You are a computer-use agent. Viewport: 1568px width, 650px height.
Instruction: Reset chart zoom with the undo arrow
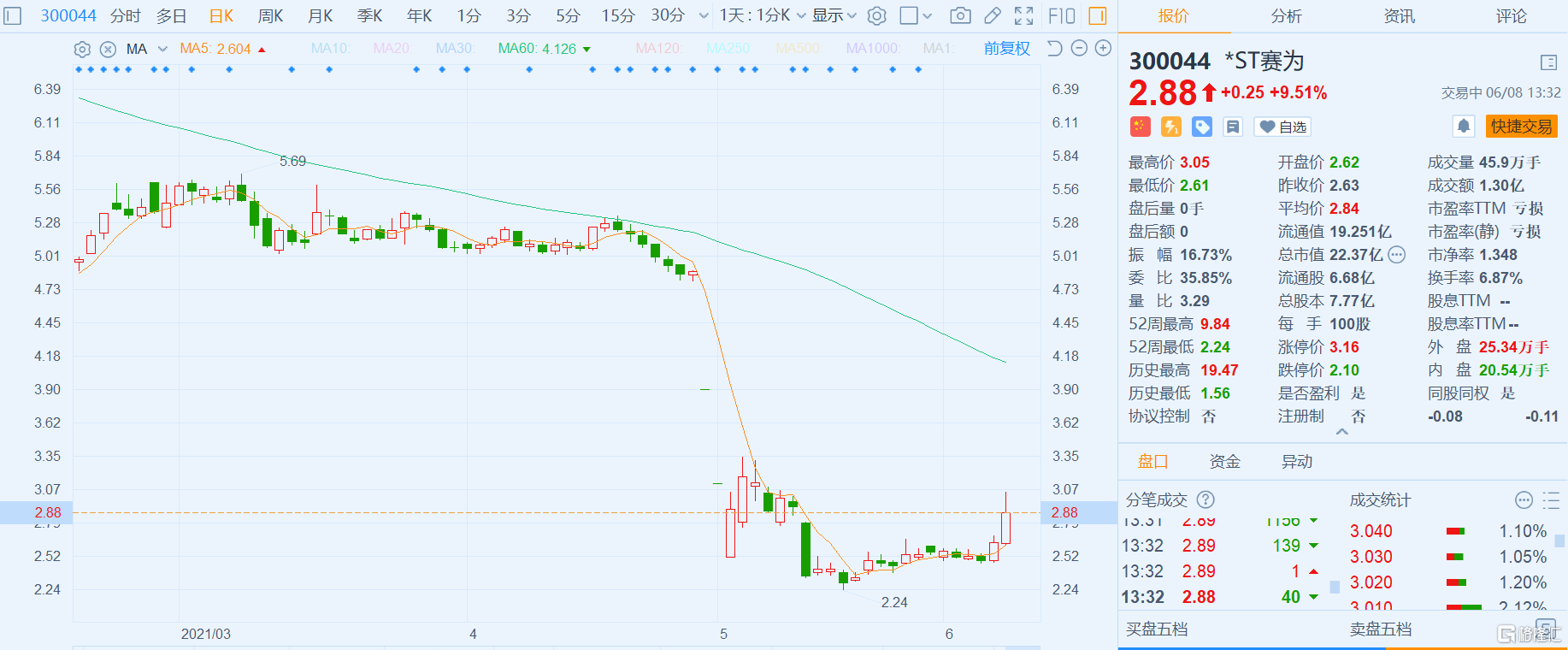pyautogui.click(x=1054, y=48)
